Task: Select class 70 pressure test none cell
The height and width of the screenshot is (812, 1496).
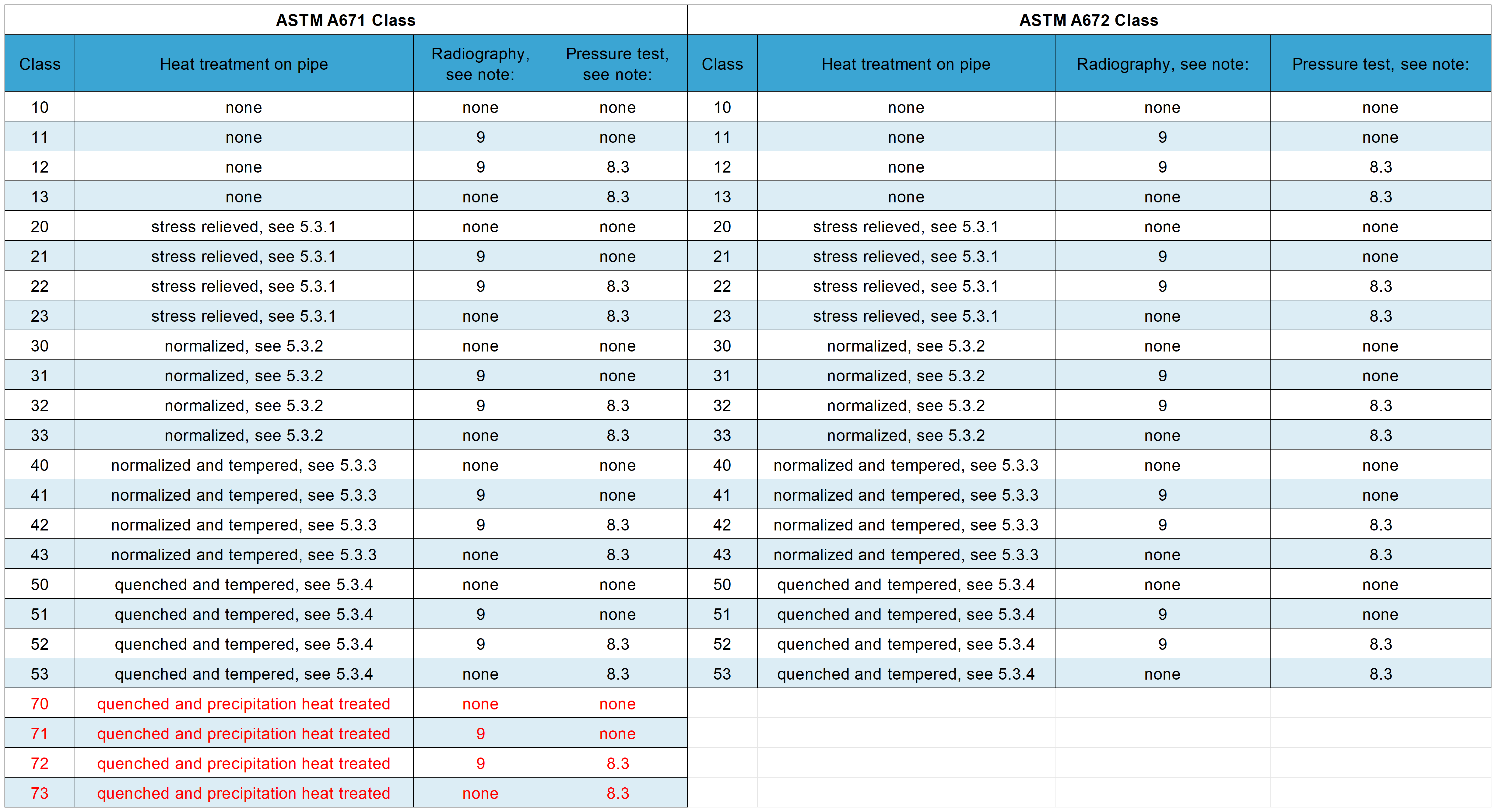Action: pos(617,703)
